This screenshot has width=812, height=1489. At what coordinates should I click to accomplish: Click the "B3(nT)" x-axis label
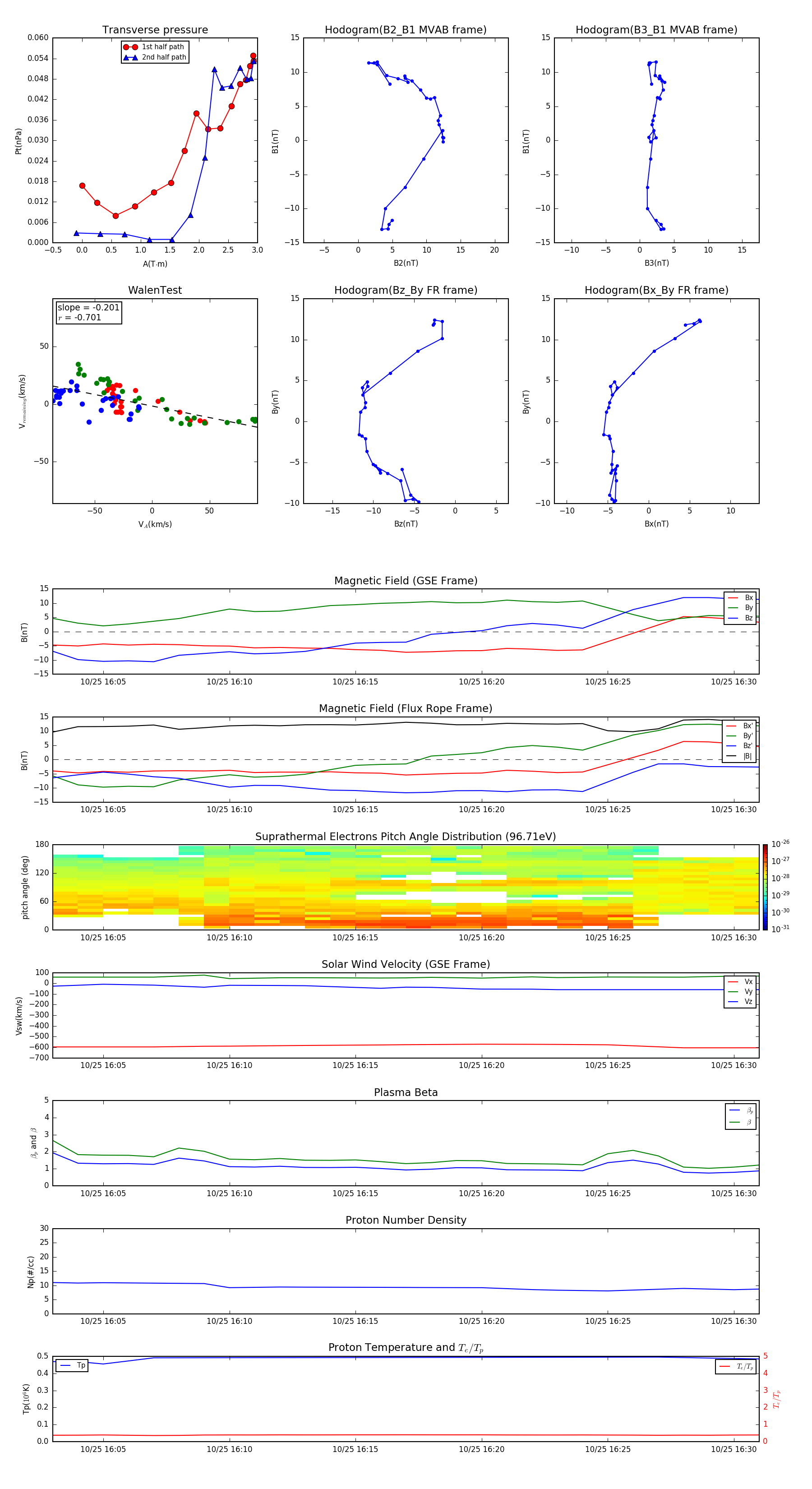tap(656, 263)
